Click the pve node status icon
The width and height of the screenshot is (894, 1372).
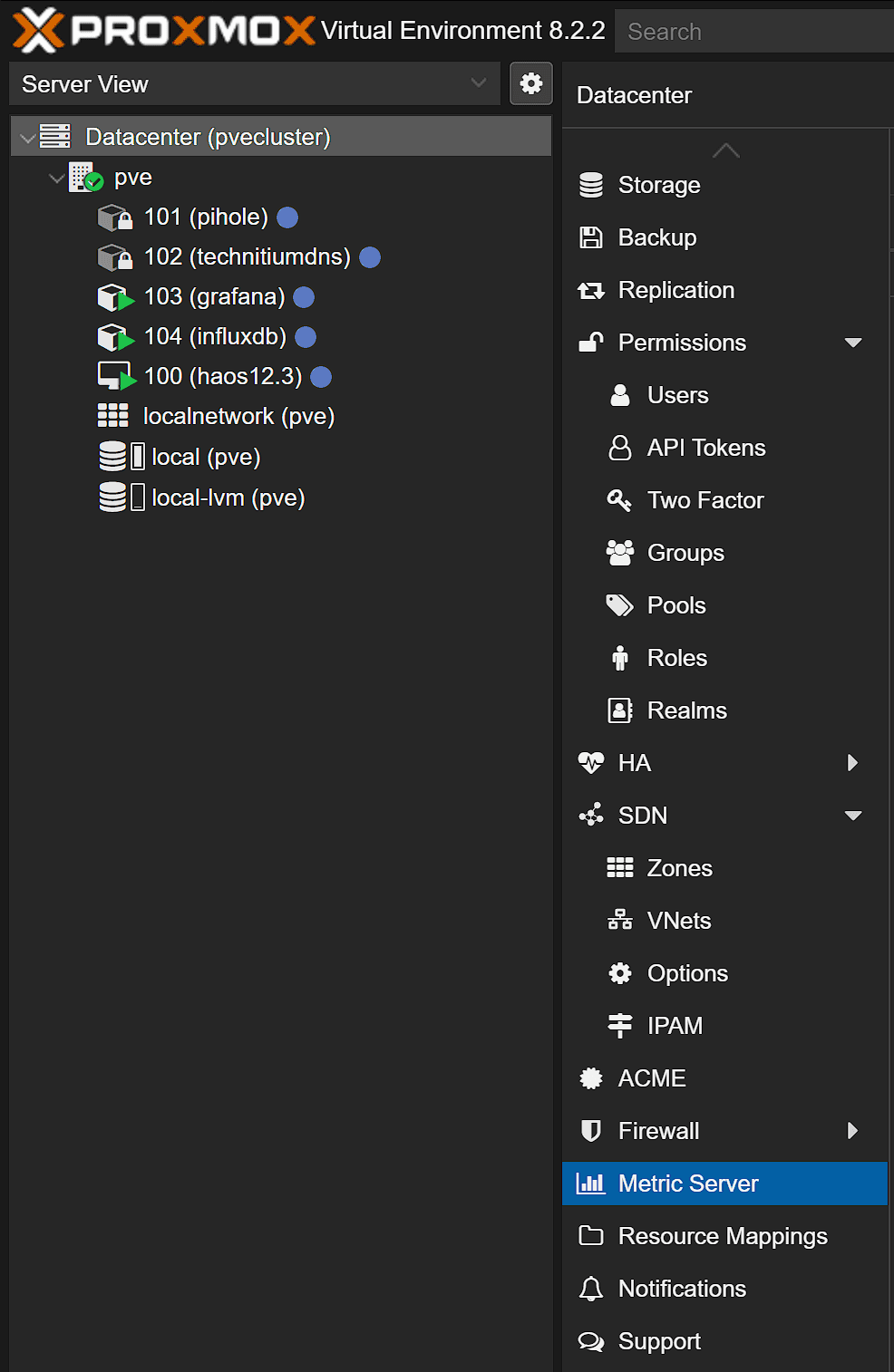pos(86,177)
